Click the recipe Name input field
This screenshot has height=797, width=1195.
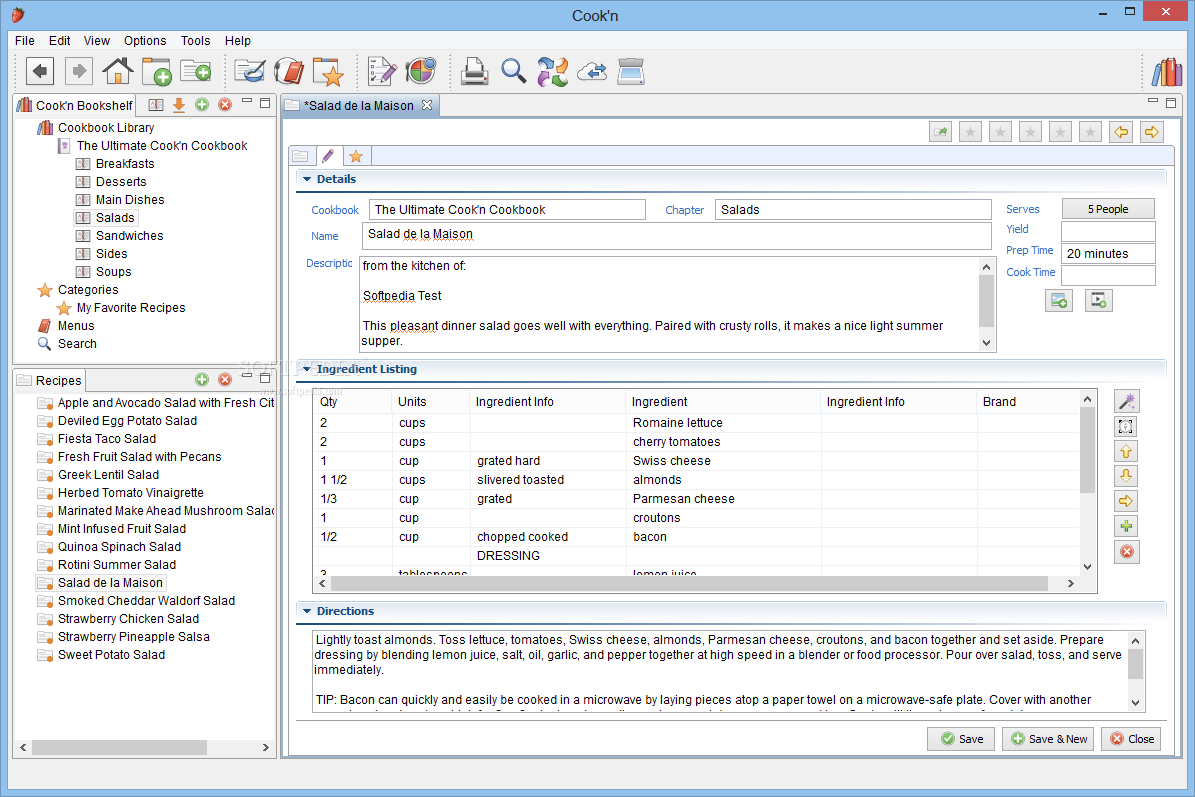[676, 235]
